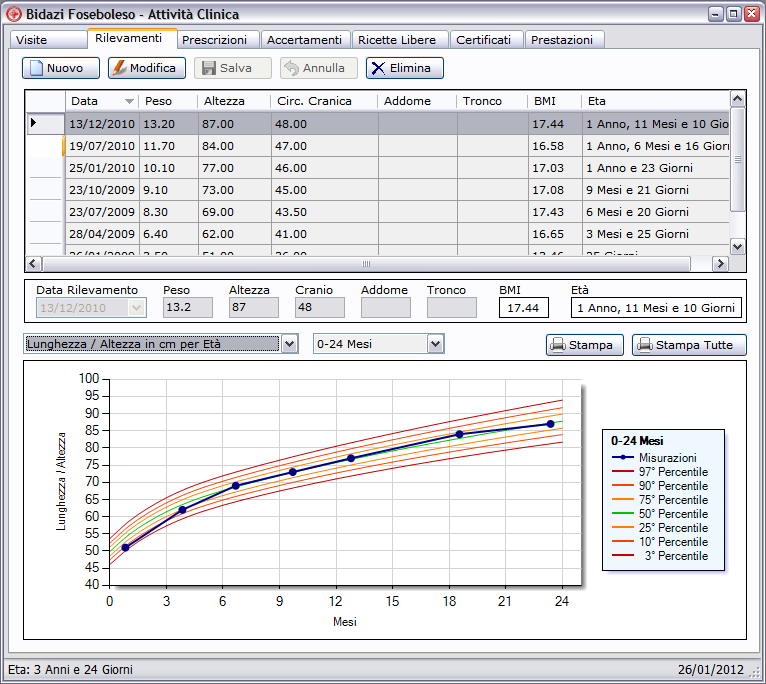The width and height of the screenshot is (766, 684).
Task: Click the Elimina delete X button
Action: (x=404, y=68)
